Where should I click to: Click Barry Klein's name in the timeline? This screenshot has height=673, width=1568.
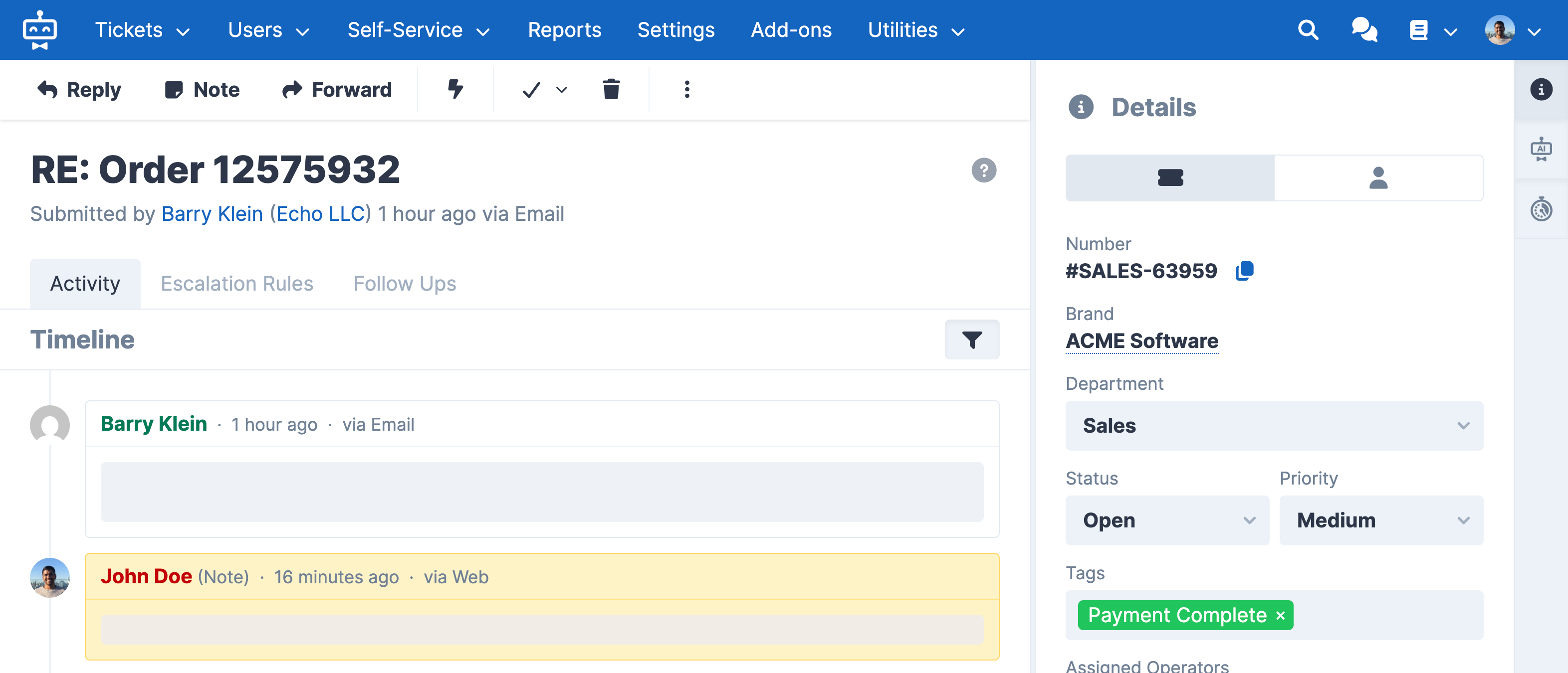click(154, 424)
